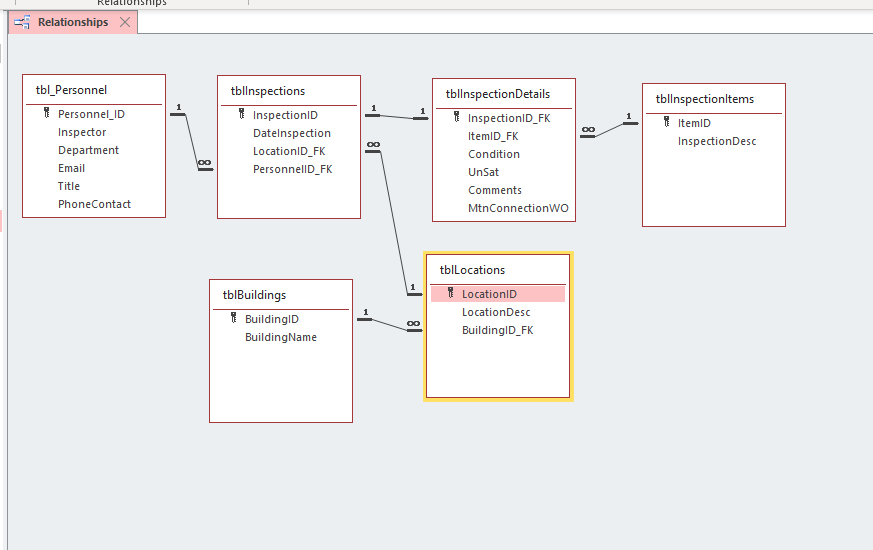Select the highlighted LocationID field
The image size is (873, 550).
tap(498, 294)
